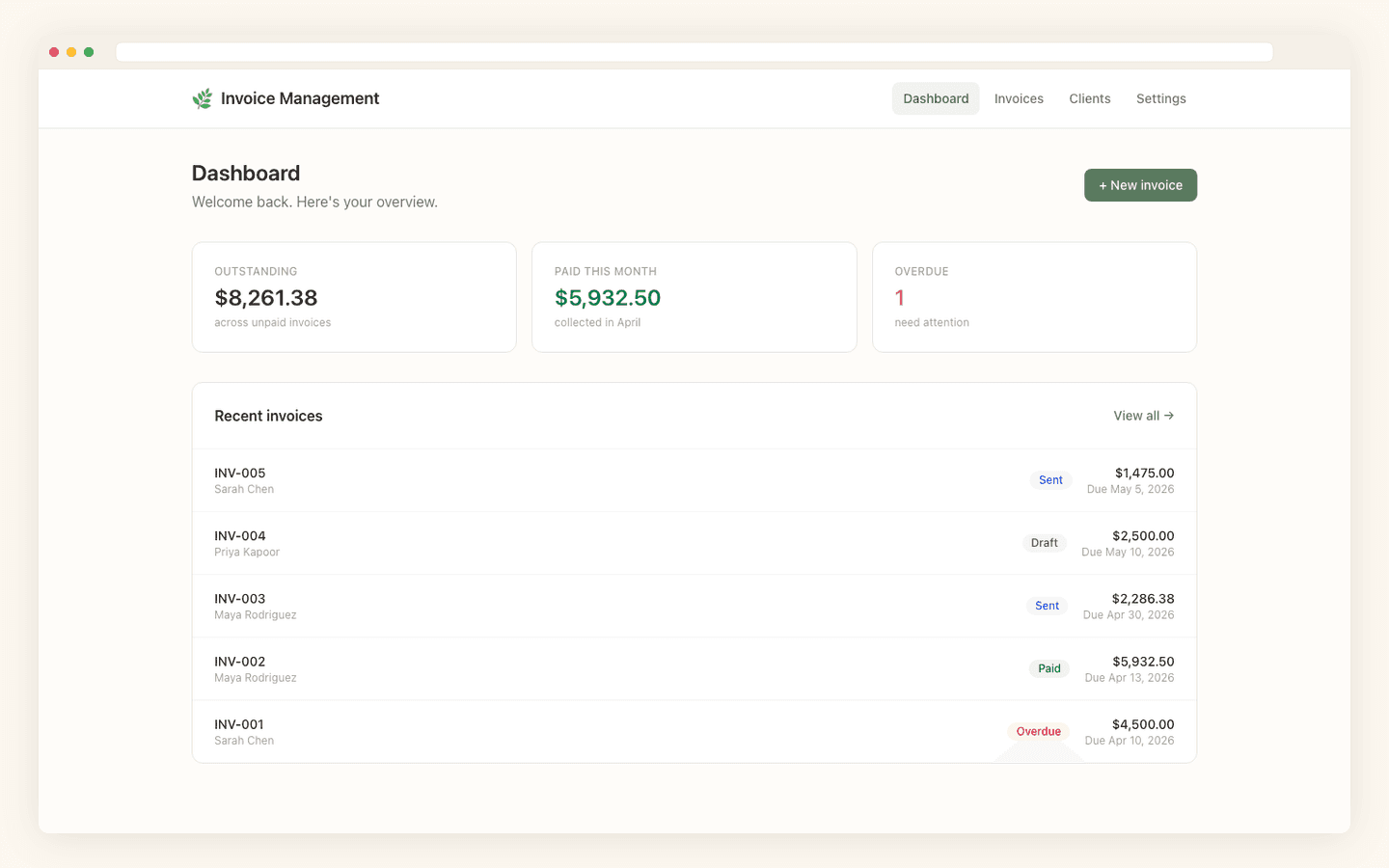Click the $5,932.50 amount in INV-002 row
This screenshot has width=1389, height=868.
1143,662
